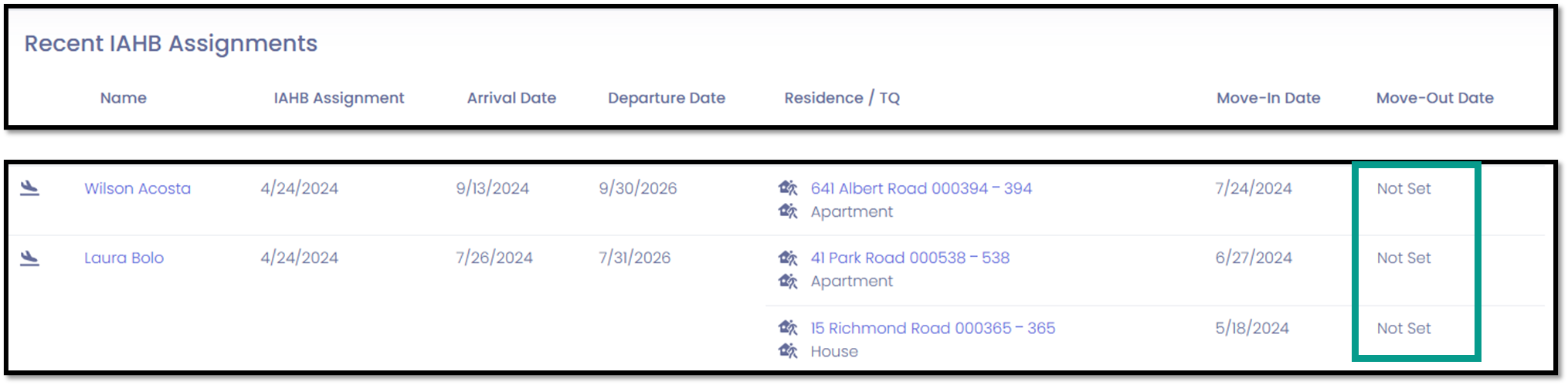Click the house icon next to 15 Richmond Road
Screen dimensions: 1568x385
pos(788,327)
